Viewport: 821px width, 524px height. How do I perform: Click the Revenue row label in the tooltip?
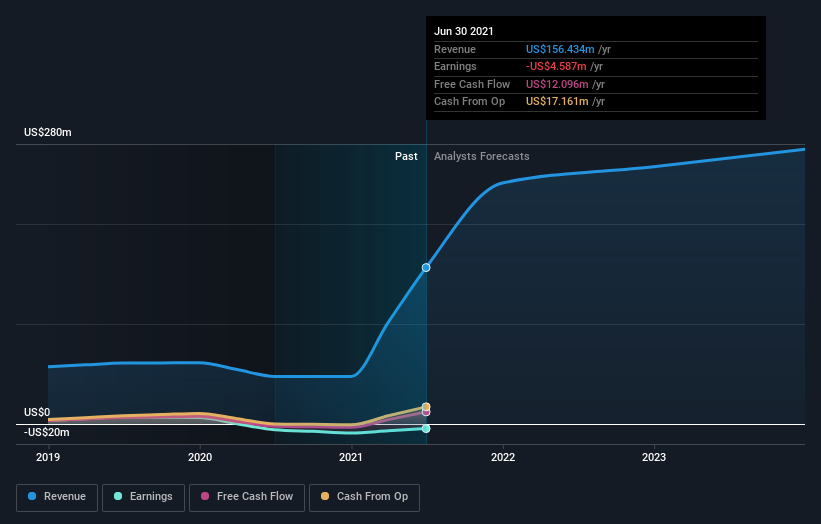pyautogui.click(x=455, y=49)
